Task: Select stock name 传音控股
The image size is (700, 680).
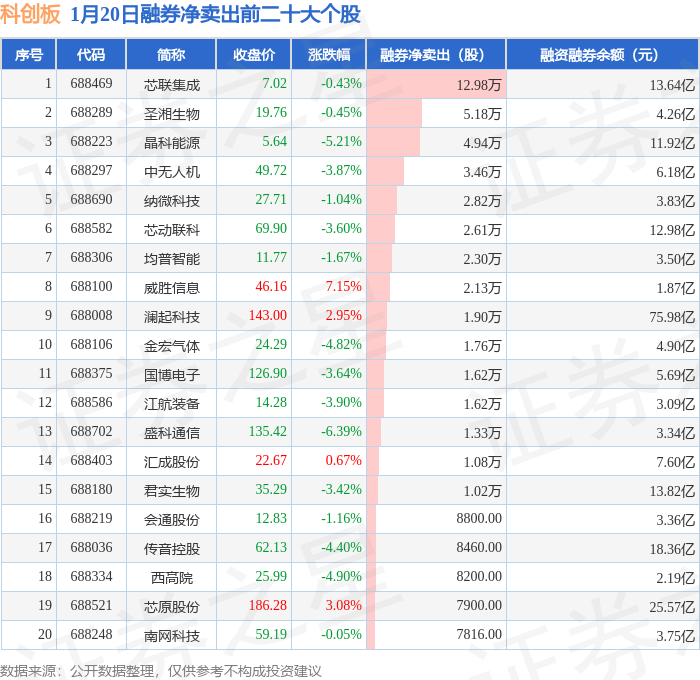Action: [171, 549]
